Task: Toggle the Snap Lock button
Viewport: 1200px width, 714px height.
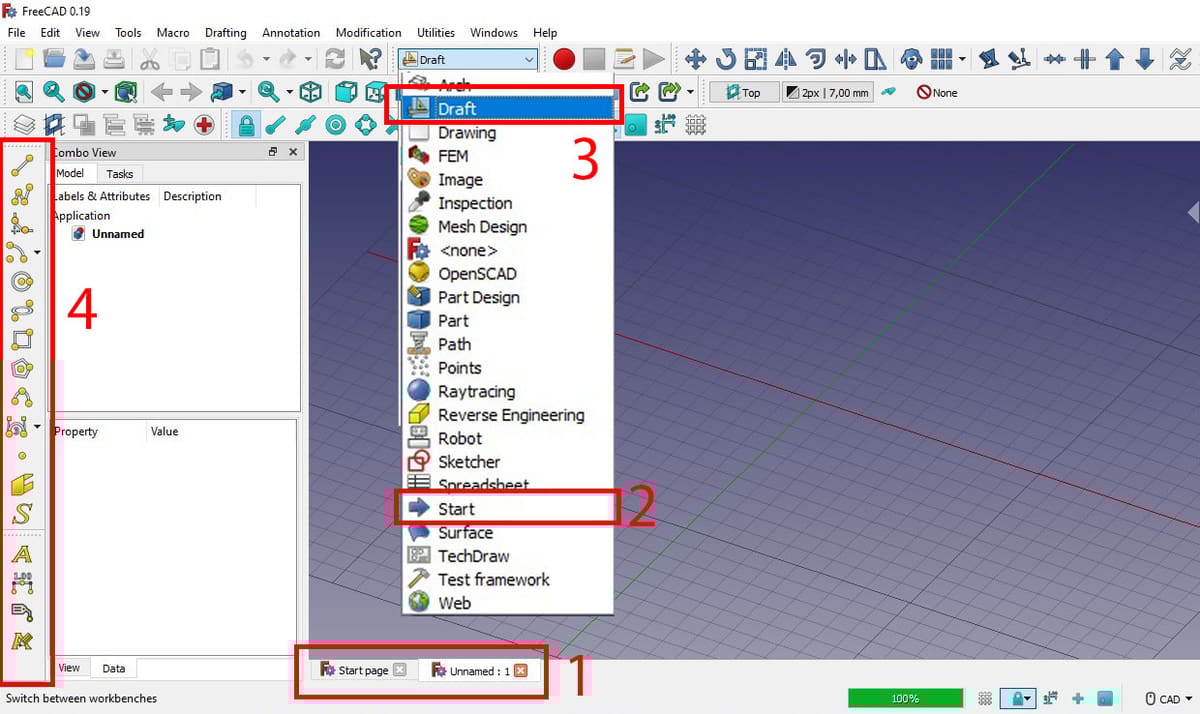Action: tap(245, 125)
